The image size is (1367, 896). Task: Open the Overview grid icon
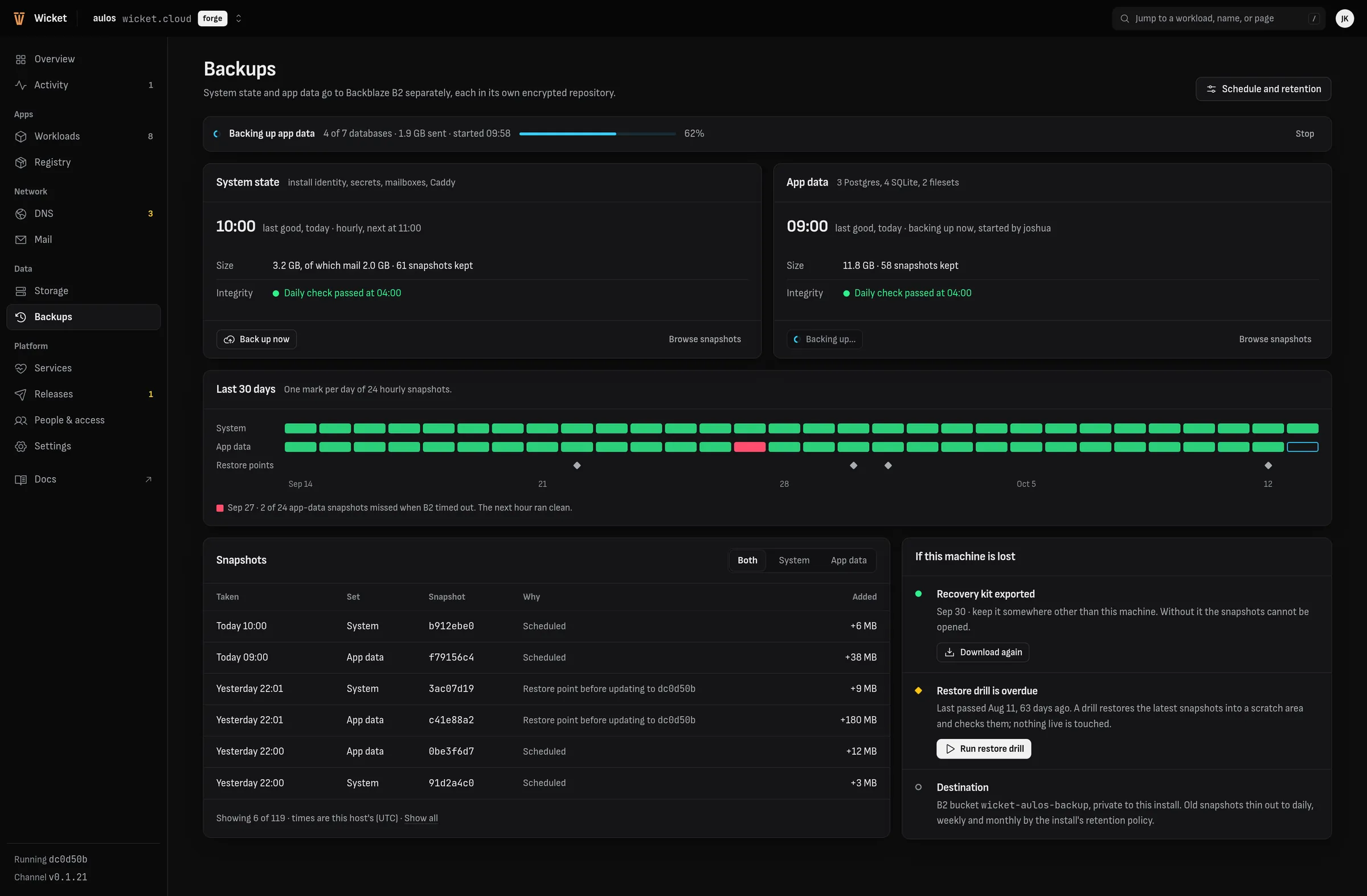(21, 59)
